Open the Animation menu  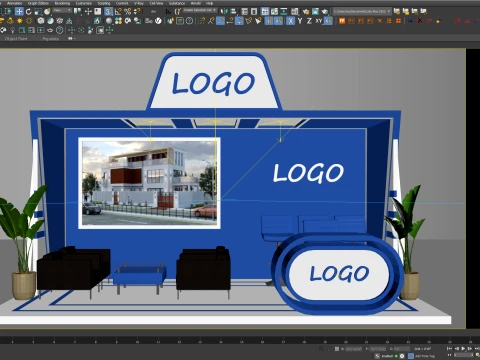click(x=14, y=3)
